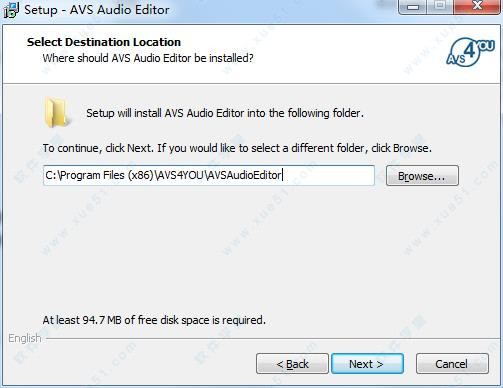Image resolution: width=503 pixels, height=388 pixels.
Task: Click the 'Setup - AVS Audio Editor' title bar text
Action: (97, 10)
